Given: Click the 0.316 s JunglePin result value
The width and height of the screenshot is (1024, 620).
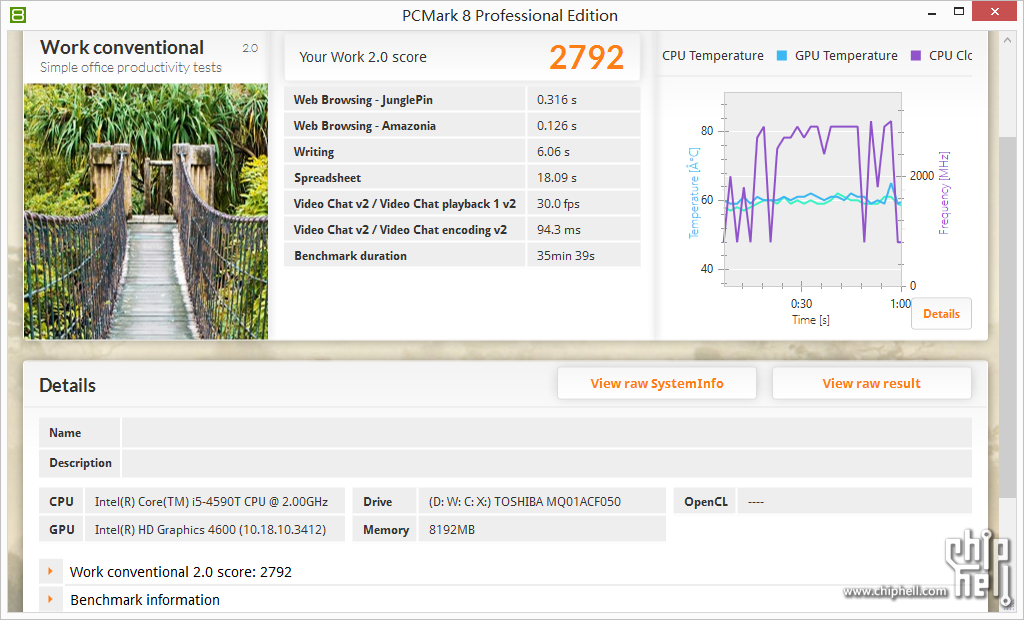Looking at the screenshot, I should (x=556, y=99).
